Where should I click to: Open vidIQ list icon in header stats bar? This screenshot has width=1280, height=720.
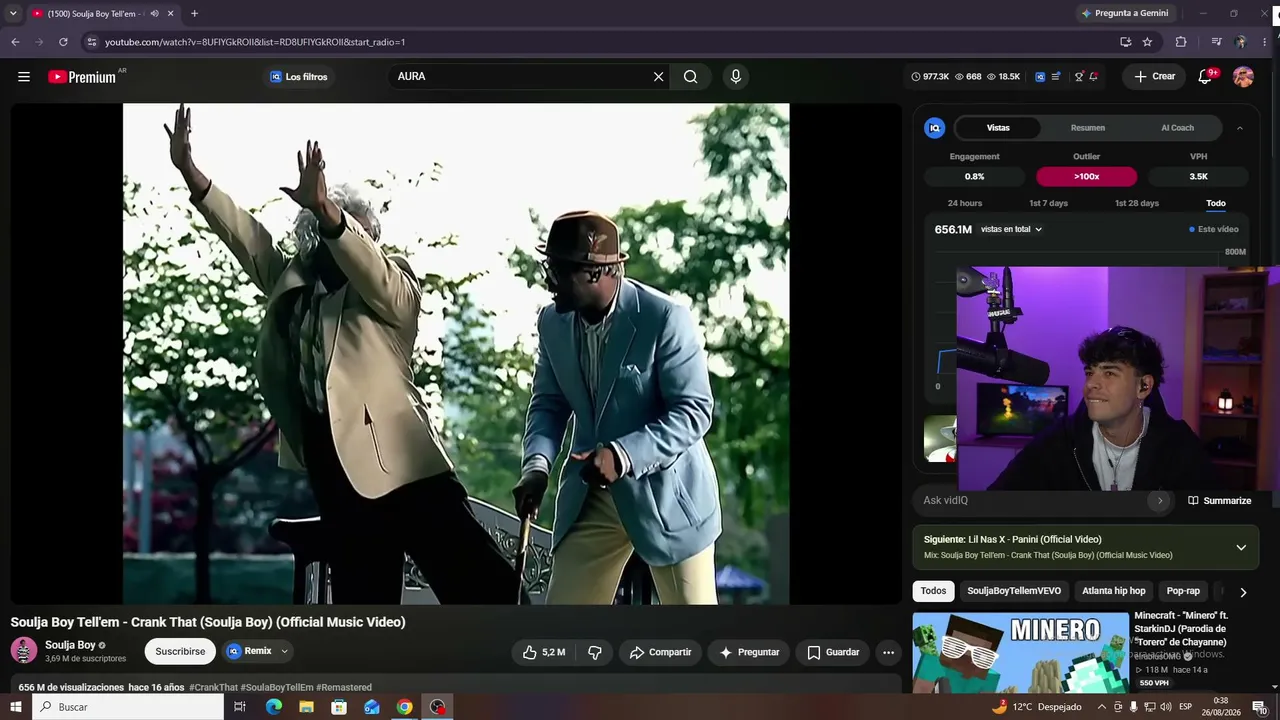point(1056,77)
